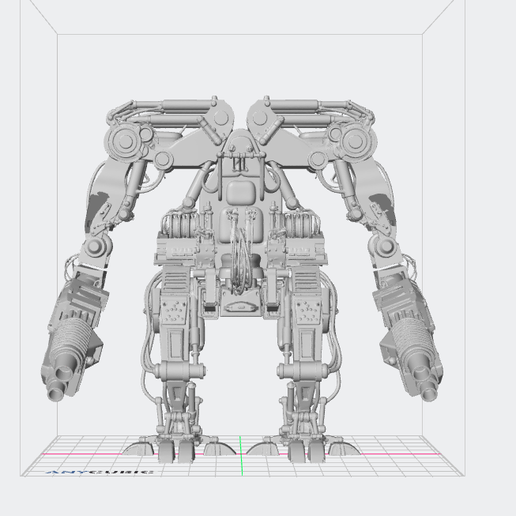Click the hanging cables below the seat
The height and width of the screenshot is (516, 516).
239,257
